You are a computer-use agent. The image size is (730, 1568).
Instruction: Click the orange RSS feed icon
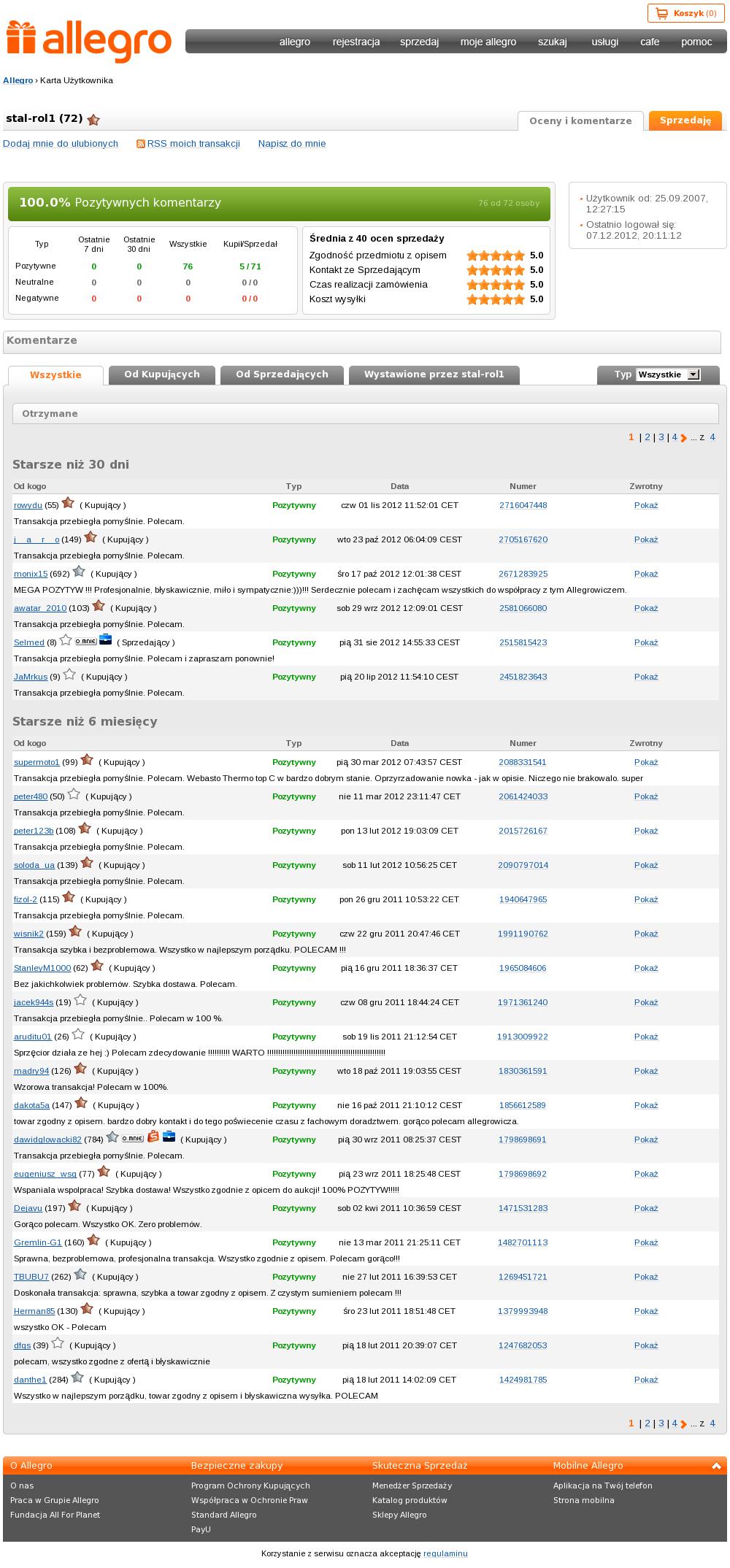point(141,144)
